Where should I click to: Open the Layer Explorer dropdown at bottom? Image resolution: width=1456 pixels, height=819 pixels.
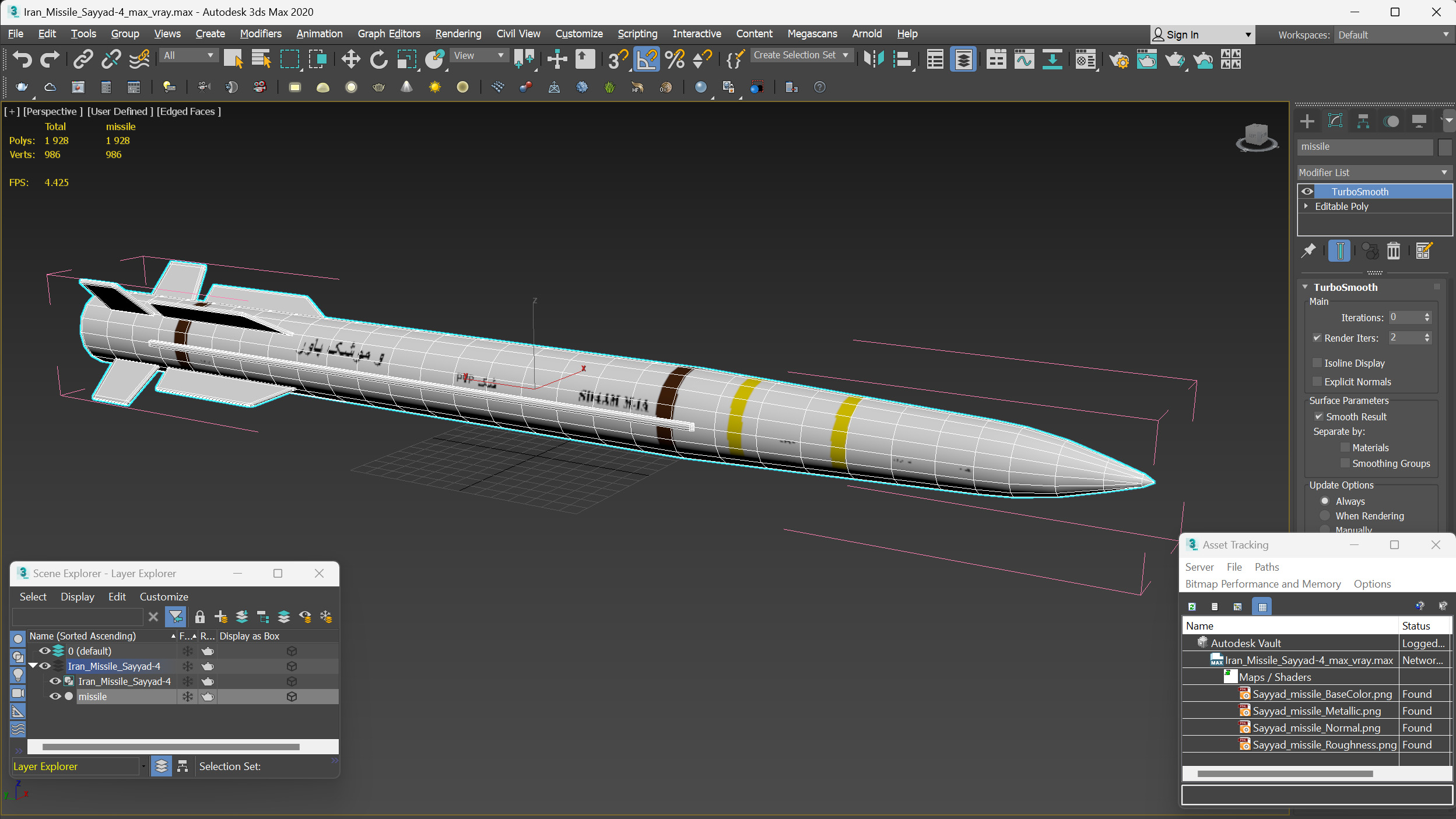(x=143, y=767)
